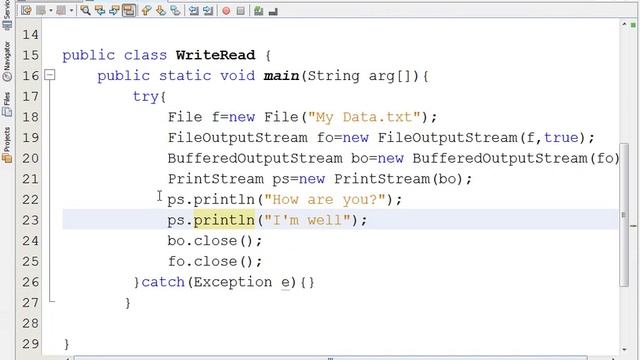Image resolution: width=640 pixels, height=360 pixels.
Task: Click the highlighted println on line 23
Action: (x=224, y=220)
